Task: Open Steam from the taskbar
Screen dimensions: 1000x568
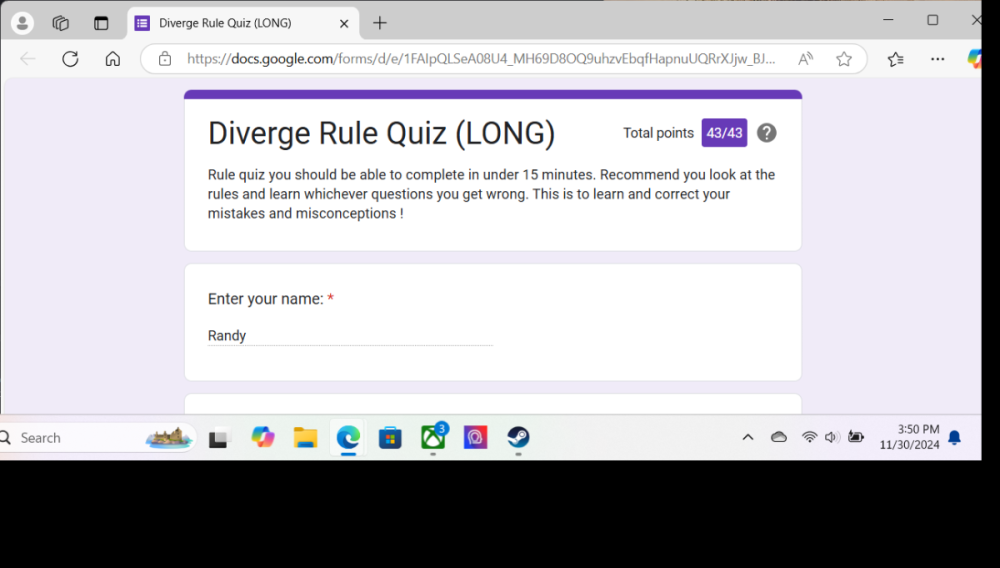Action: (x=517, y=437)
